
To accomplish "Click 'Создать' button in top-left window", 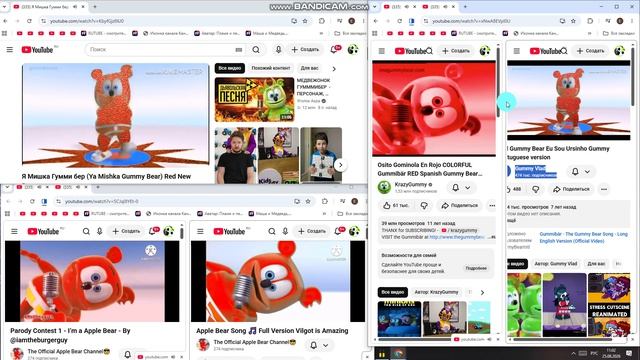I will click(x=305, y=49).
